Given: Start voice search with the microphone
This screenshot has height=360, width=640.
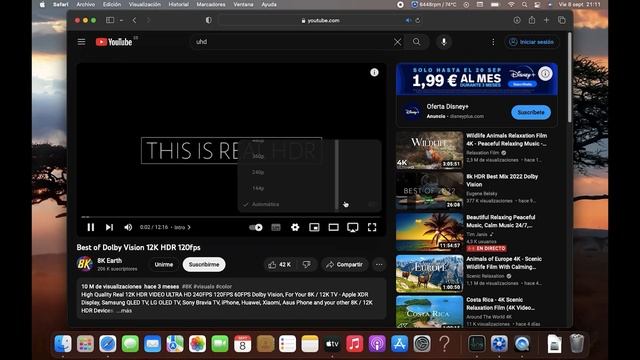Looking at the screenshot, I should coord(444,42).
